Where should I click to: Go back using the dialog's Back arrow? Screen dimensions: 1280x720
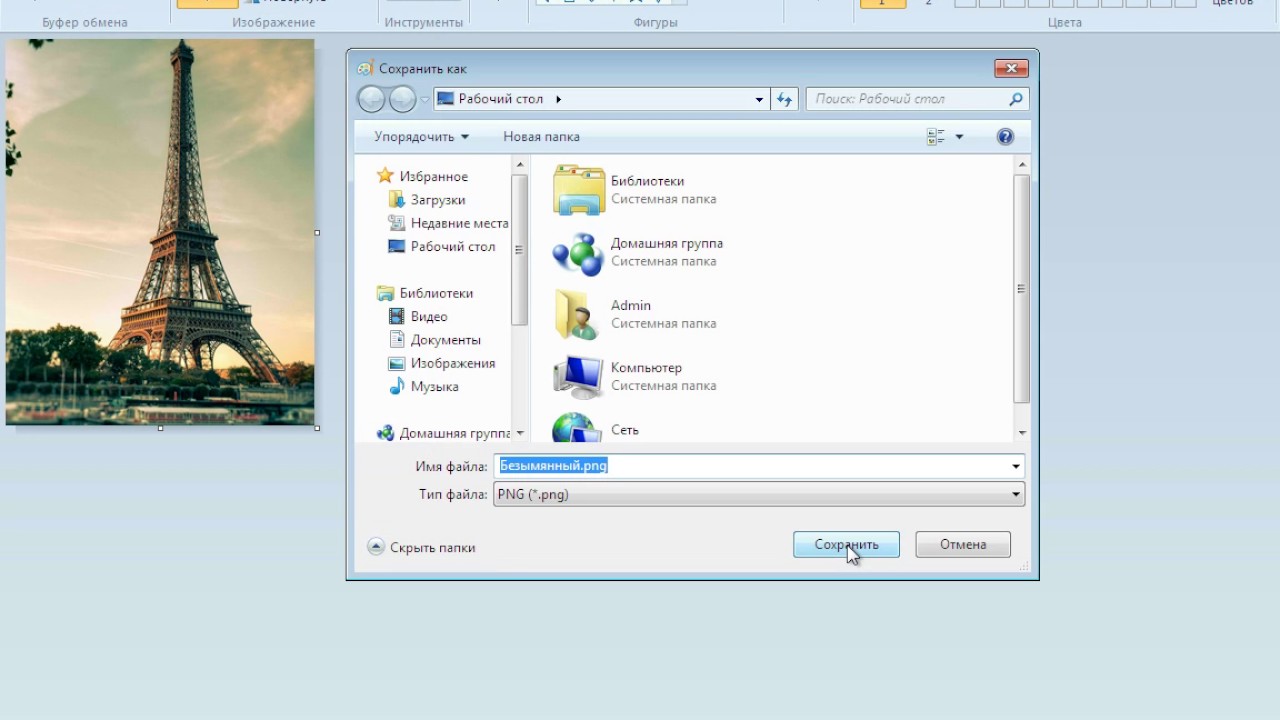click(371, 99)
